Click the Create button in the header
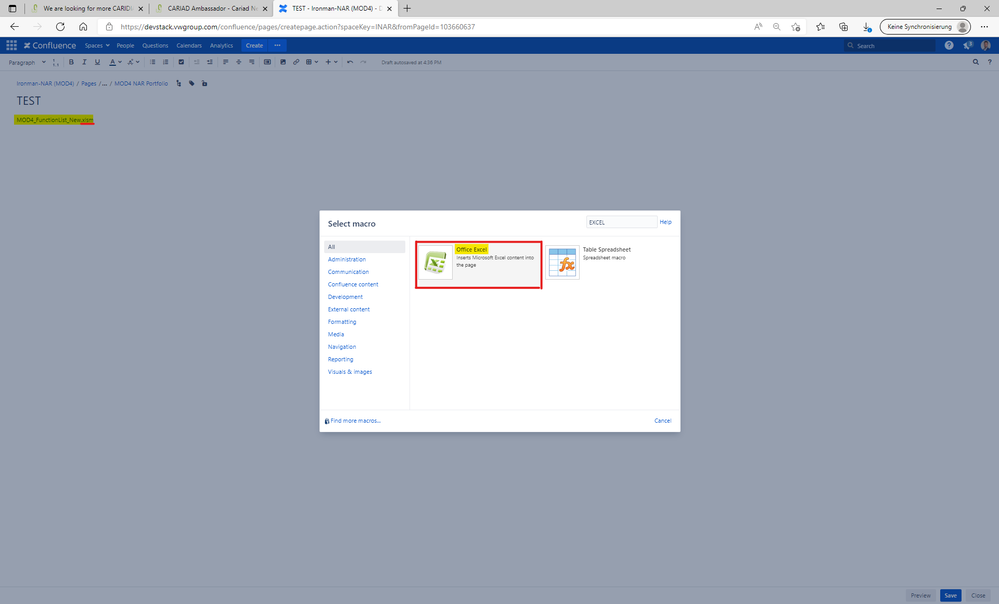This screenshot has height=604, width=999. click(254, 45)
